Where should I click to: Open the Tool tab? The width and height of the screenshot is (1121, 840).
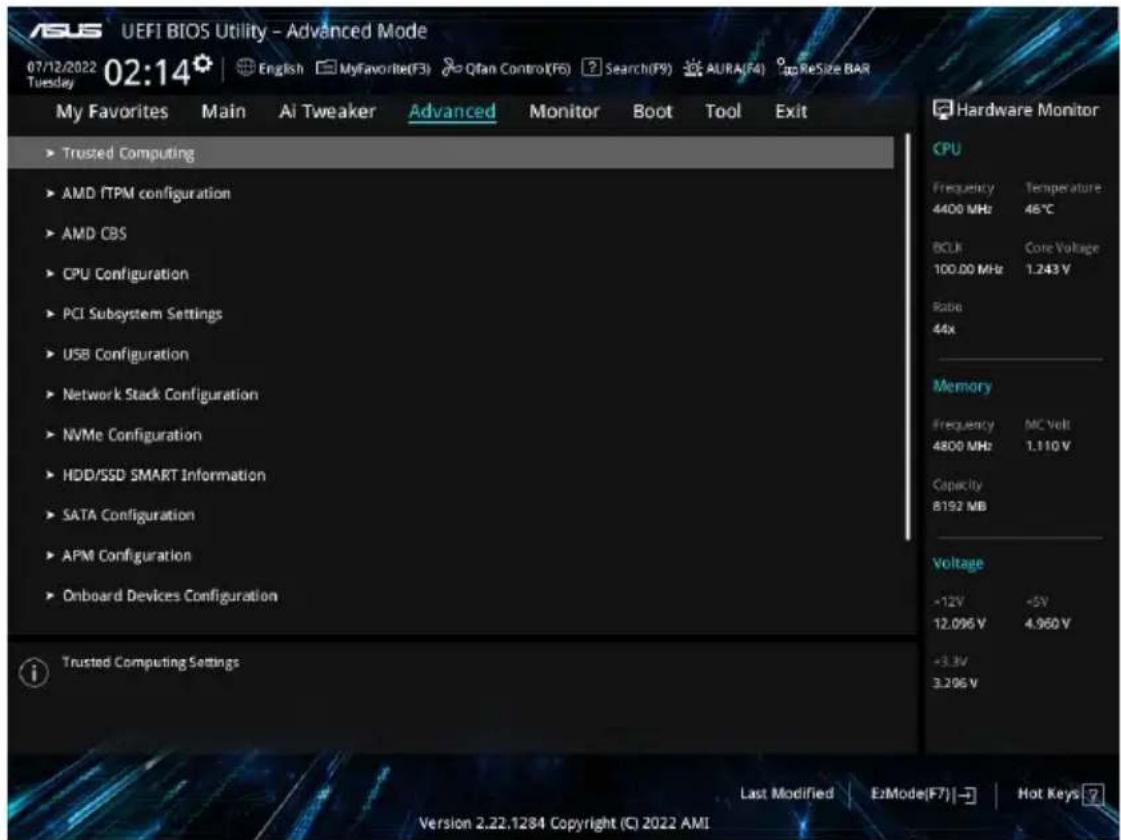[723, 112]
